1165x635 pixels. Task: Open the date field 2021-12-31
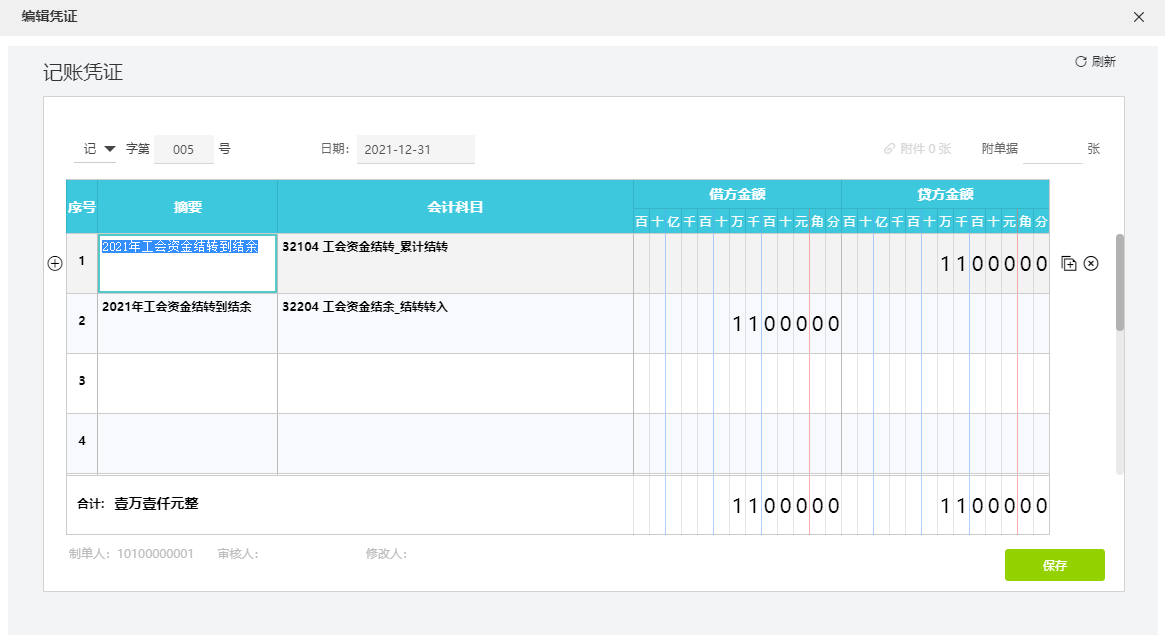click(x=415, y=149)
